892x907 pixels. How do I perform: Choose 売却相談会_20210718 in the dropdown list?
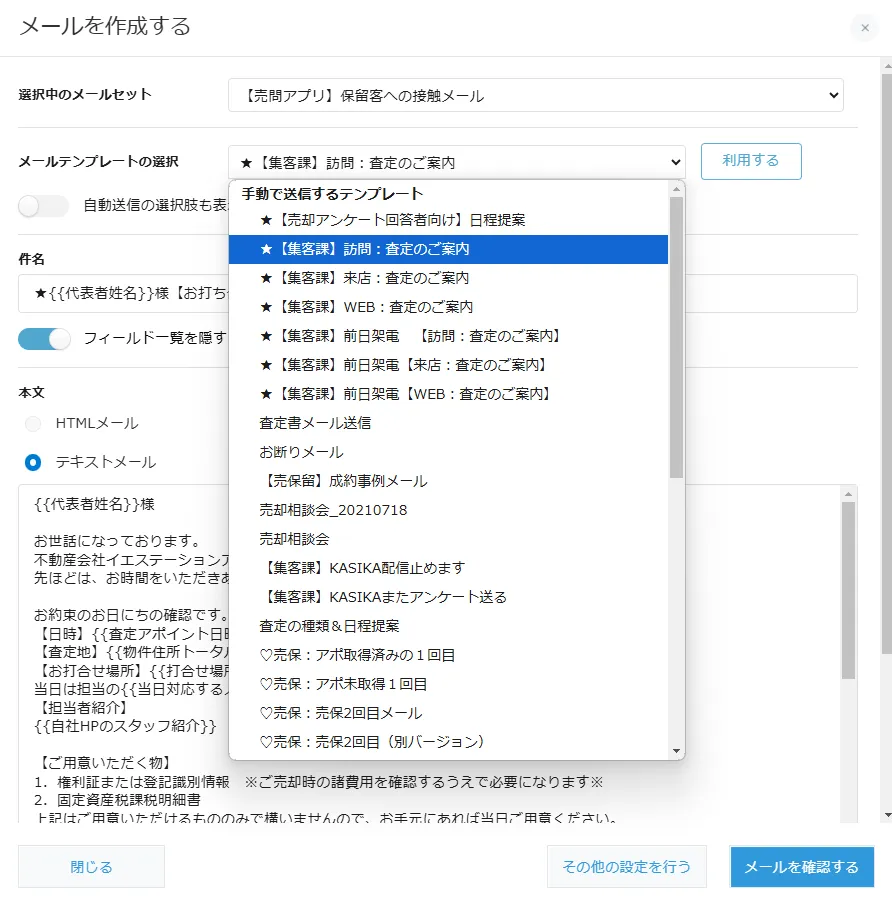pos(333,510)
